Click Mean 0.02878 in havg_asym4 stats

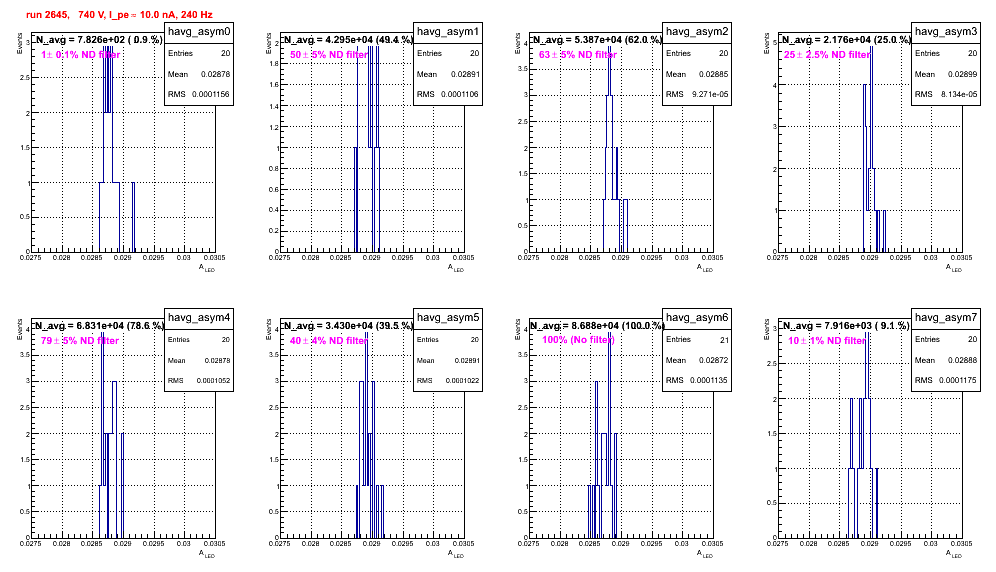[x=199, y=360]
